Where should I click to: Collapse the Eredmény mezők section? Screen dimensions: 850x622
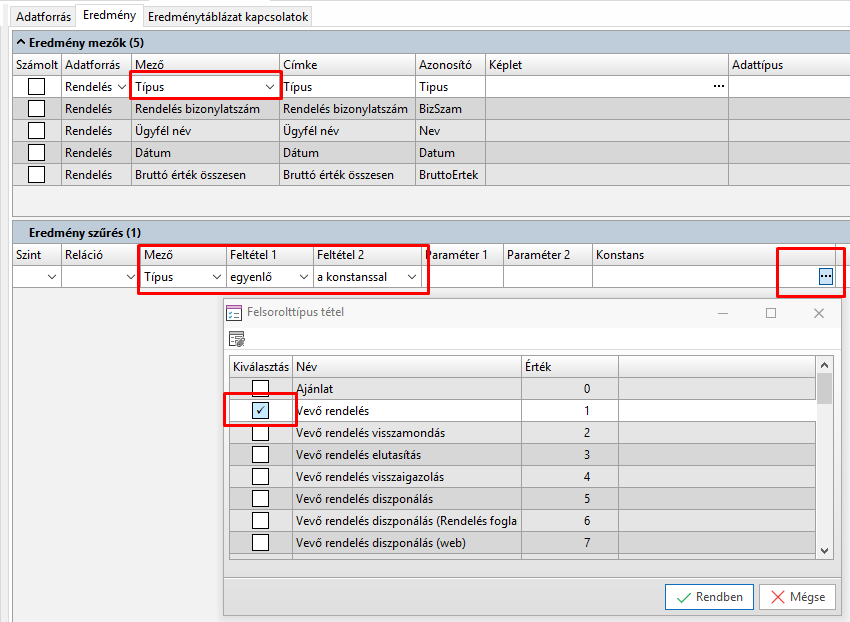(x=21, y=42)
